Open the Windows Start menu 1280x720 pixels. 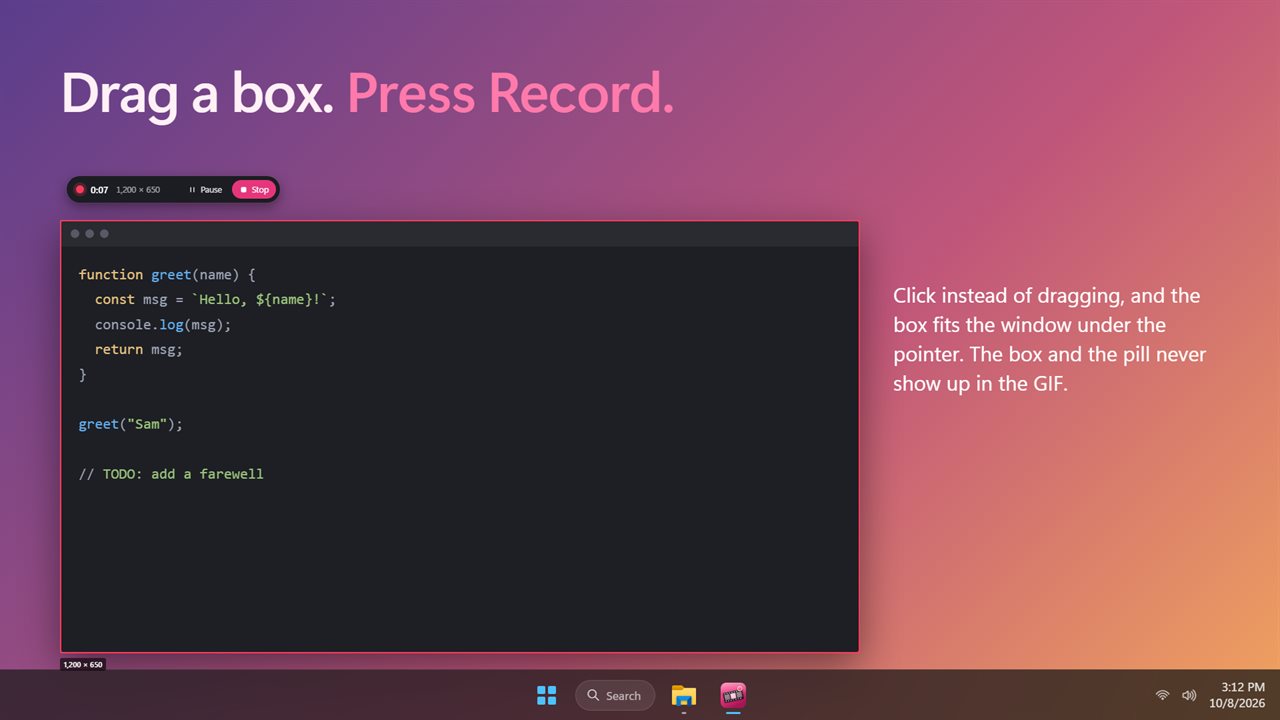[547, 695]
